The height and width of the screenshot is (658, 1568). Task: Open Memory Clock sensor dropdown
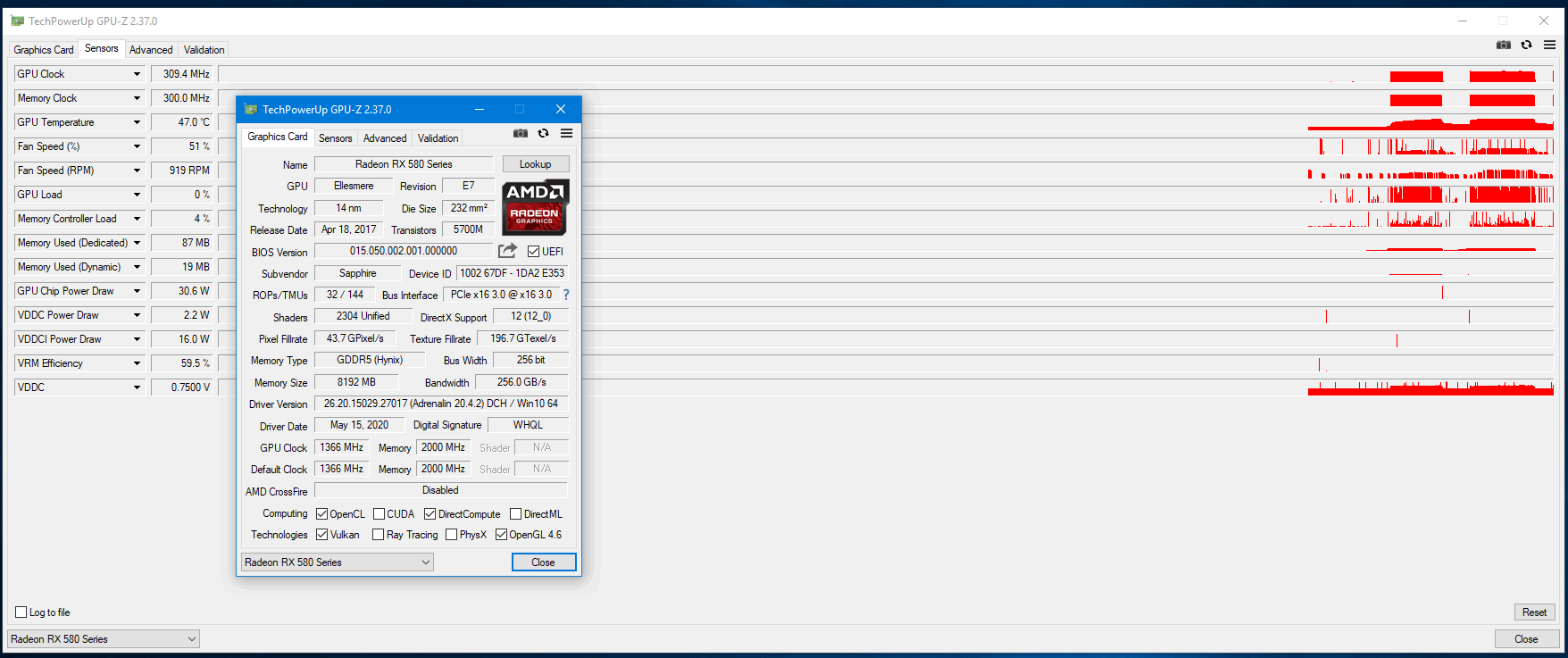pyautogui.click(x=137, y=98)
